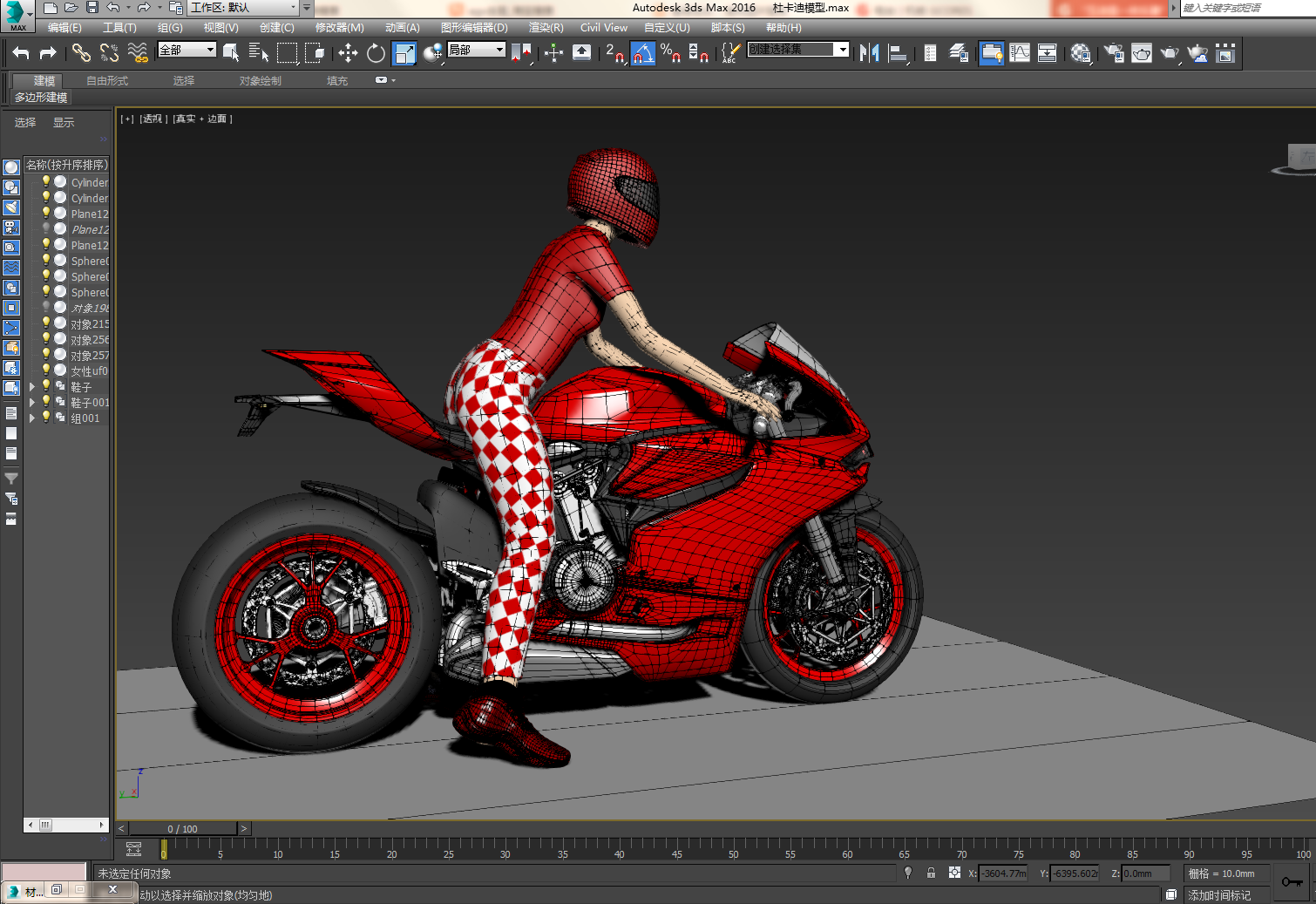Toggle the hidden 对象198 visibility bulb
Image resolution: width=1316 pixels, height=904 pixels.
(x=46, y=308)
